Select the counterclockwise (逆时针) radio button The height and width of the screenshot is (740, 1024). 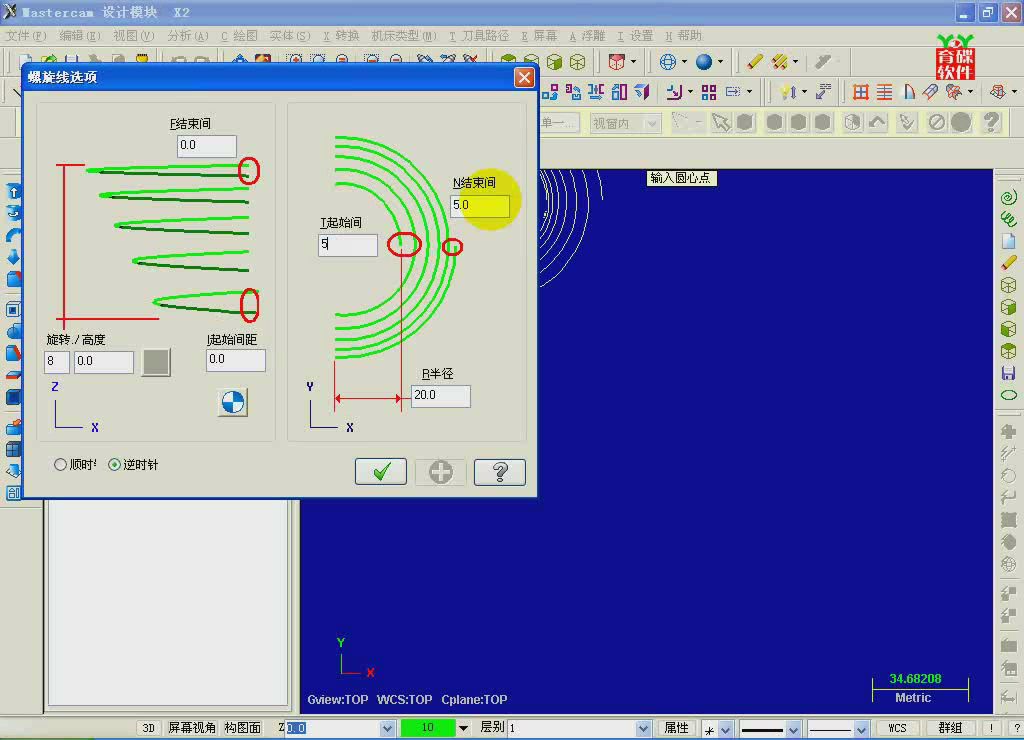tap(114, 464)
